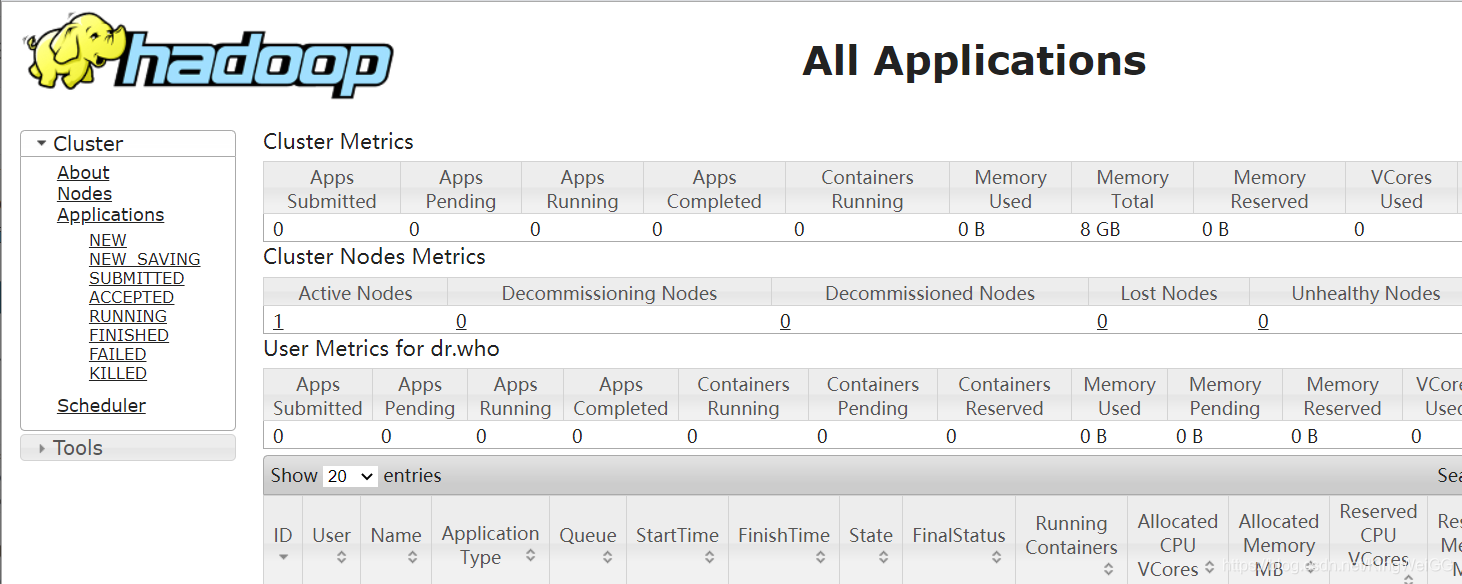Click the Cluster Metrics Apps Submitted header
The width and height of the screenshot is (1462, 584).
coord(332,189)
